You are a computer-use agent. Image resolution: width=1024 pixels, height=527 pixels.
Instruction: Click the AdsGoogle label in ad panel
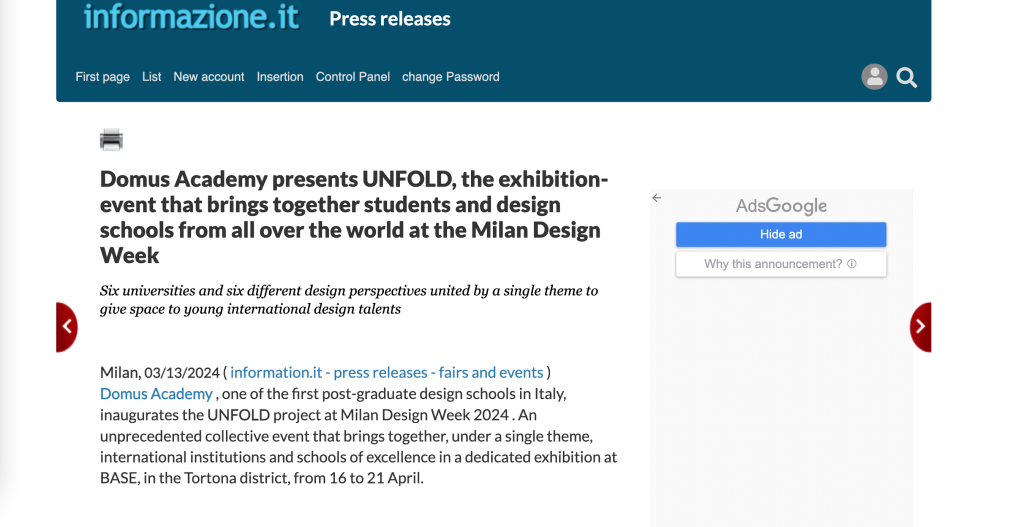point(781,206)
